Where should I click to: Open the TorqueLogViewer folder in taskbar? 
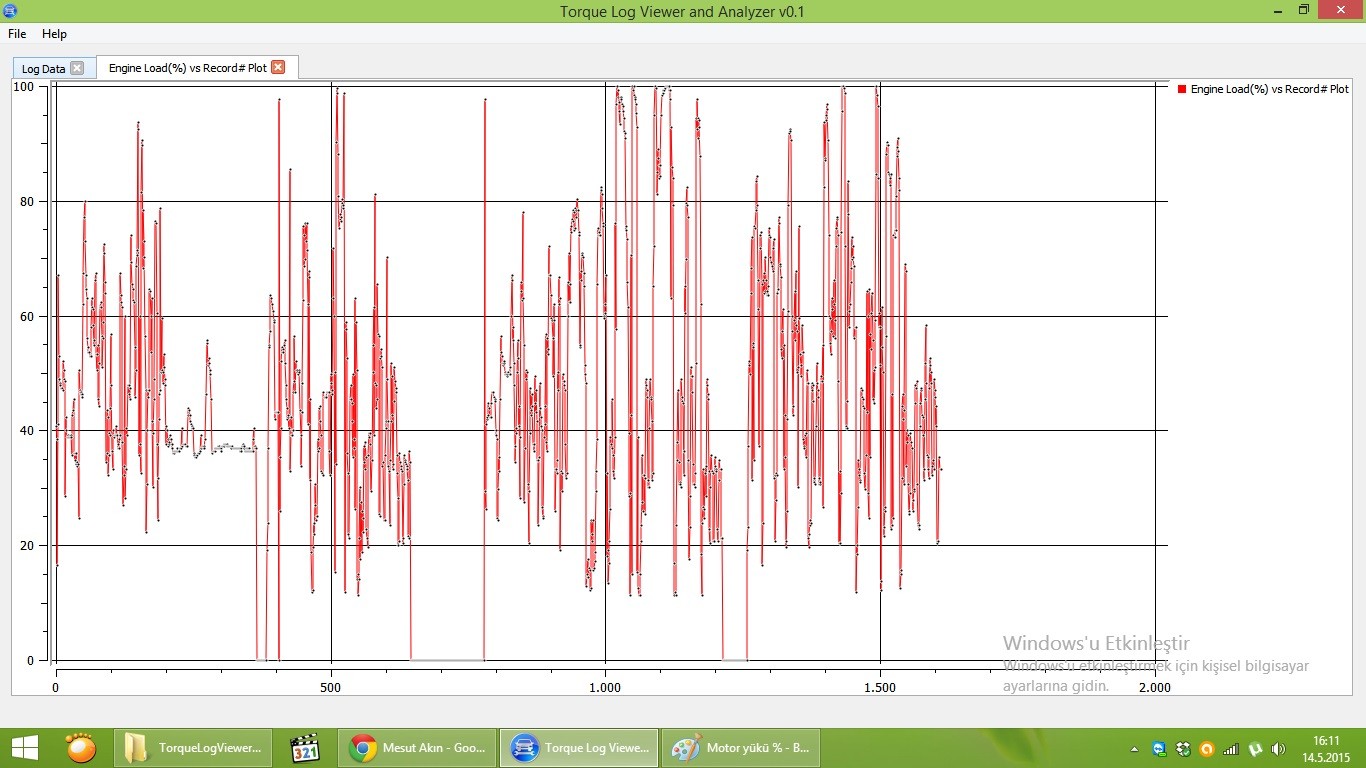[192, 748]
